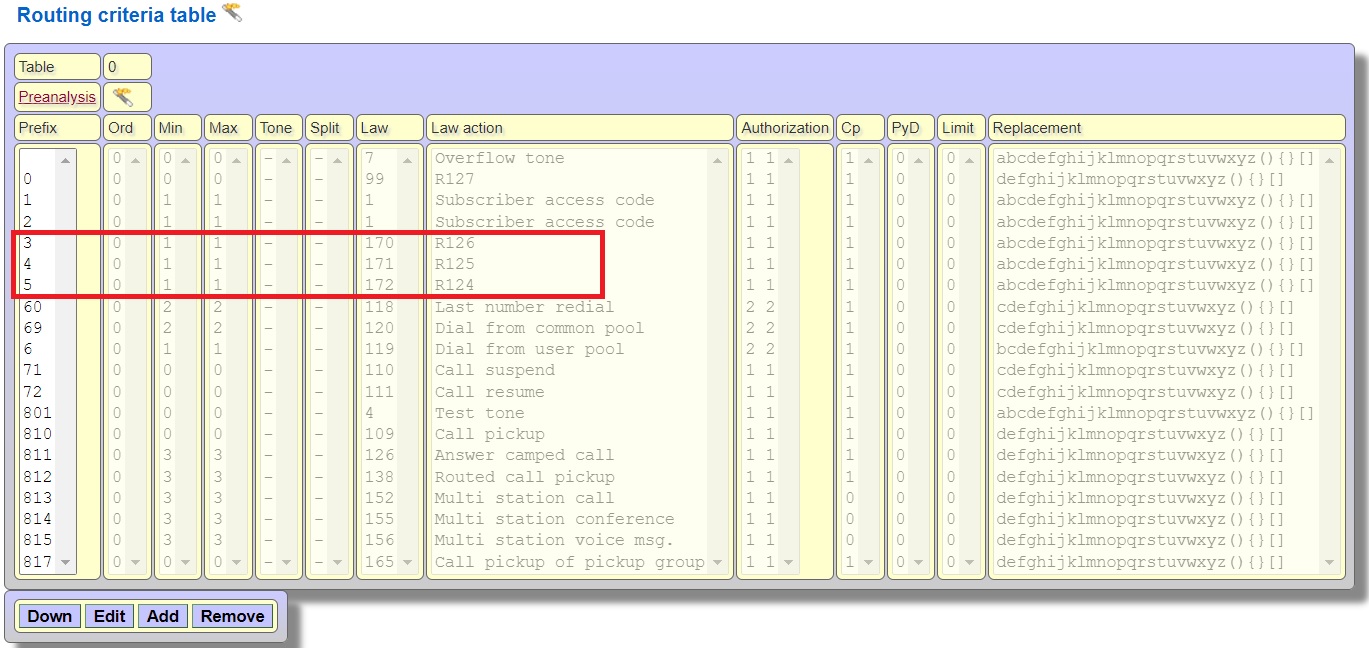Click the Table number field showing 0
The height and width of the screenshot is (648, 1369).
tap(126, 67)
